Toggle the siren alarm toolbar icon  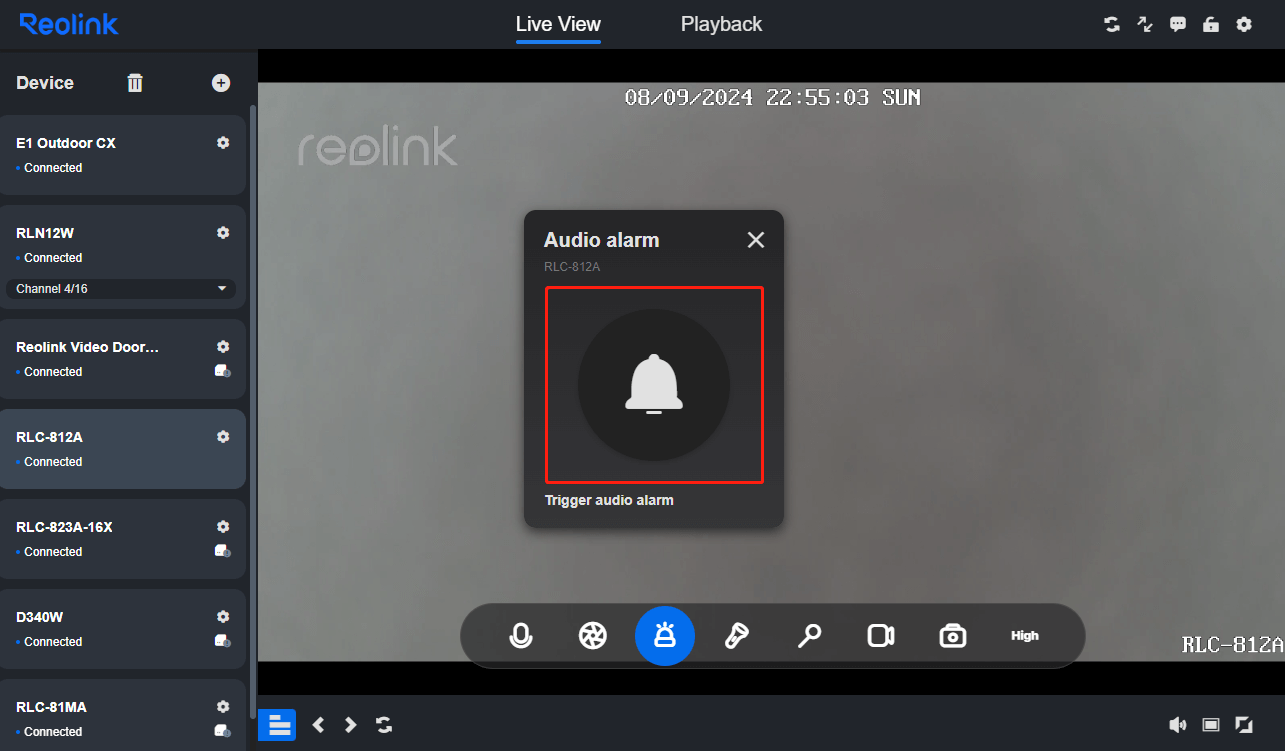tap(665, 636)
